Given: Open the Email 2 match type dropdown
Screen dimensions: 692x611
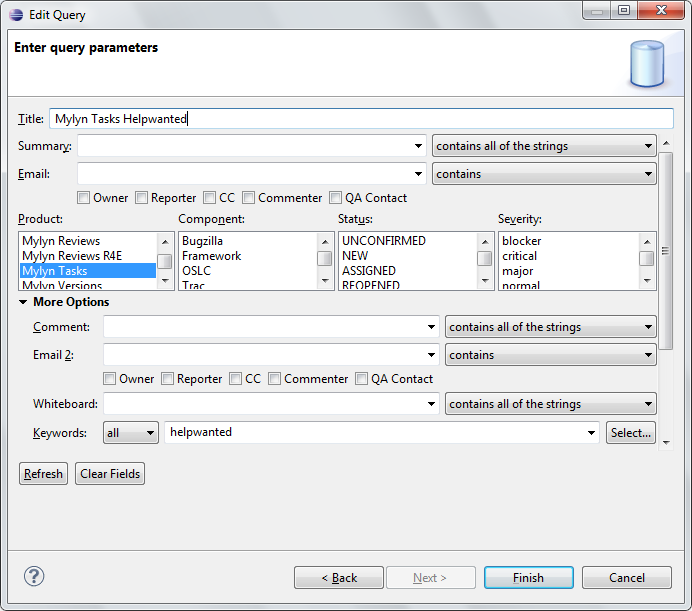Looking at the screenshot, I should coord(551,355).
